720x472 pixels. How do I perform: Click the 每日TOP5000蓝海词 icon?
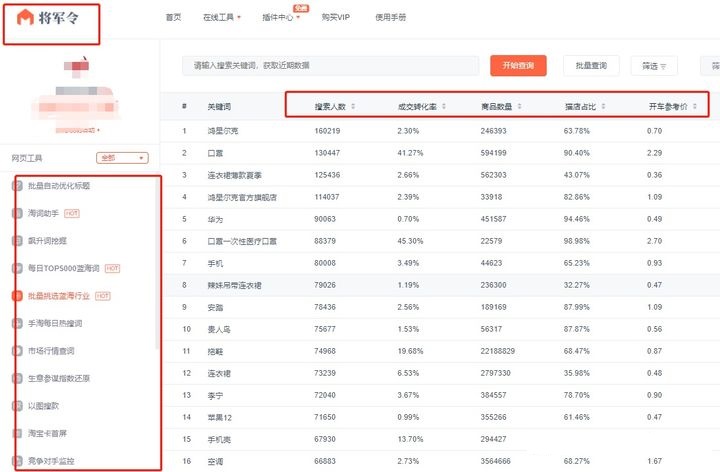(x=18, y=268)
